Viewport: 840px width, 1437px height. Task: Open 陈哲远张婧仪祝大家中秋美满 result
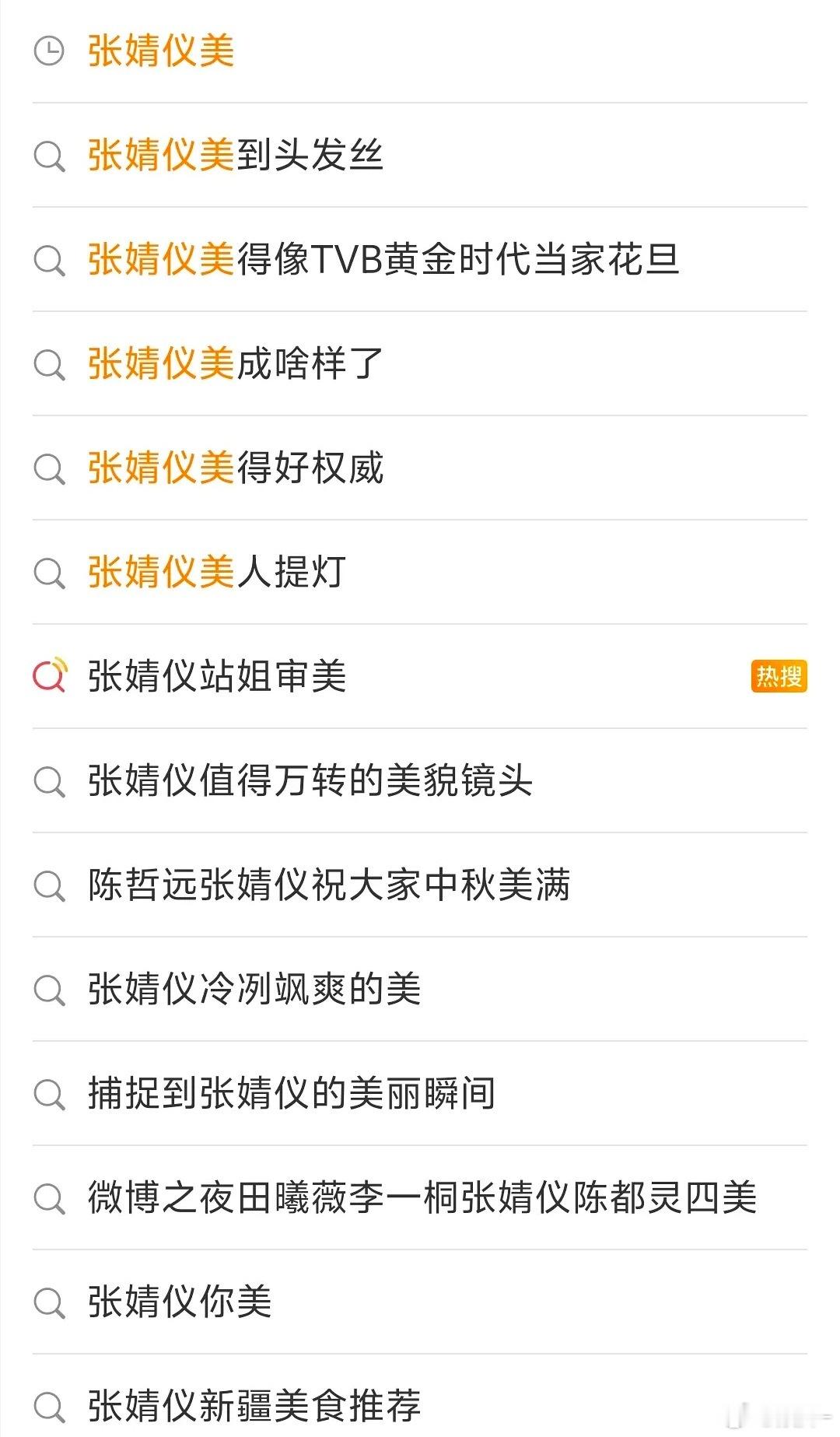pyautogui.click(x=420, y=885)
